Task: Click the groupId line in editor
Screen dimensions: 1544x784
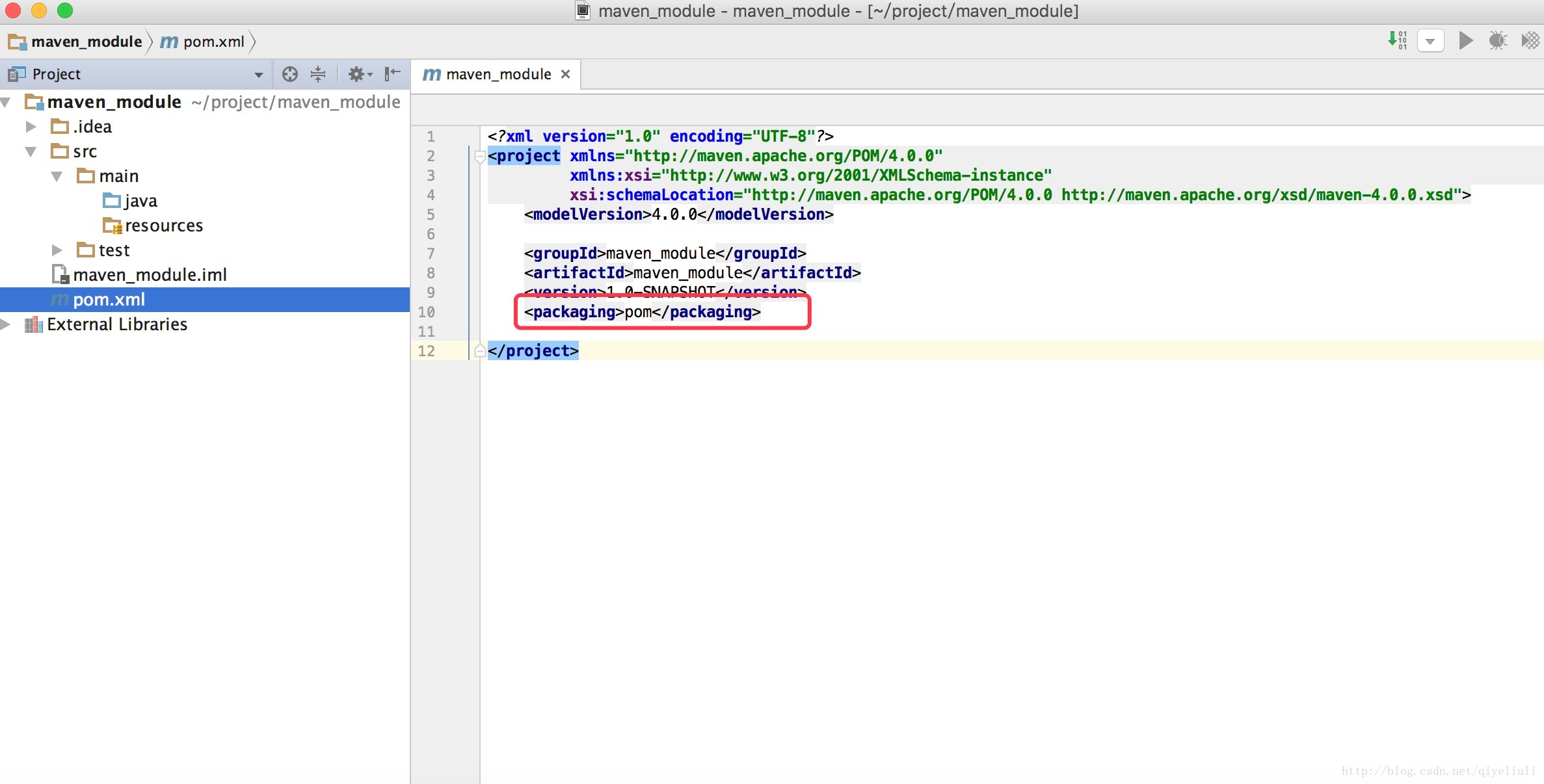Action: click(x=665, y=254)
